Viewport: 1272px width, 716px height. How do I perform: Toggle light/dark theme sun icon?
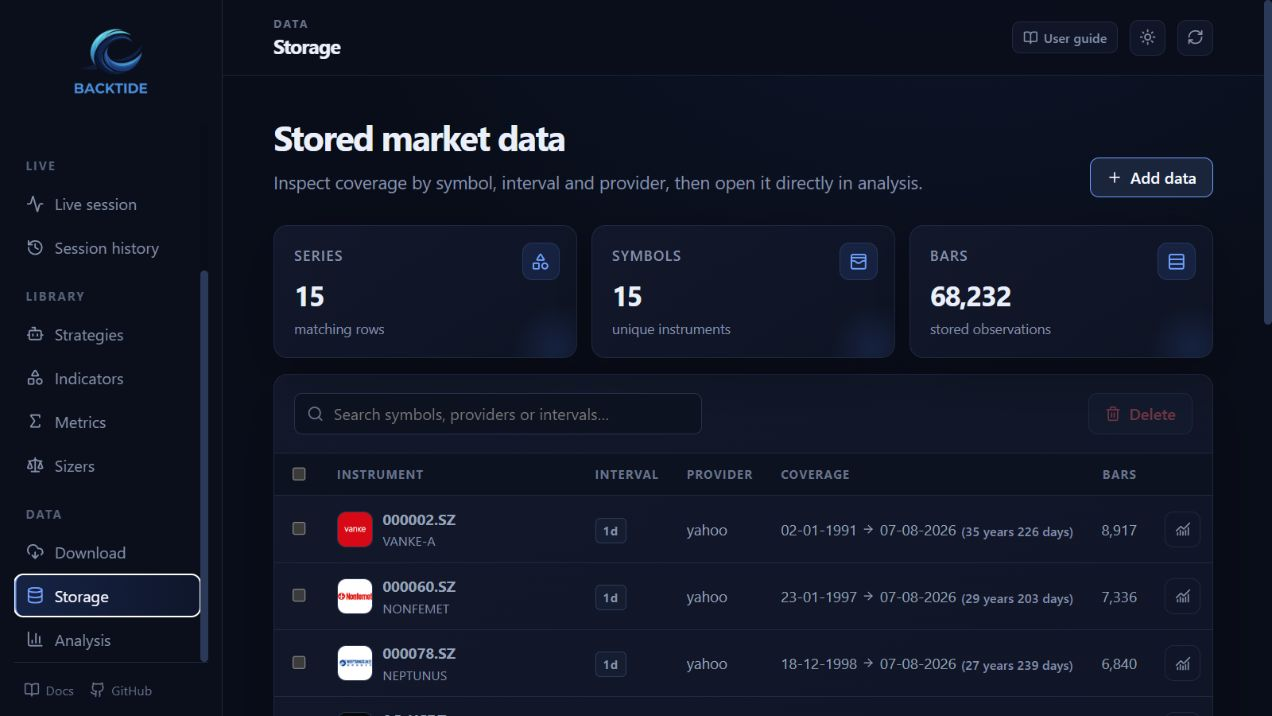[x=1147, y=38]
